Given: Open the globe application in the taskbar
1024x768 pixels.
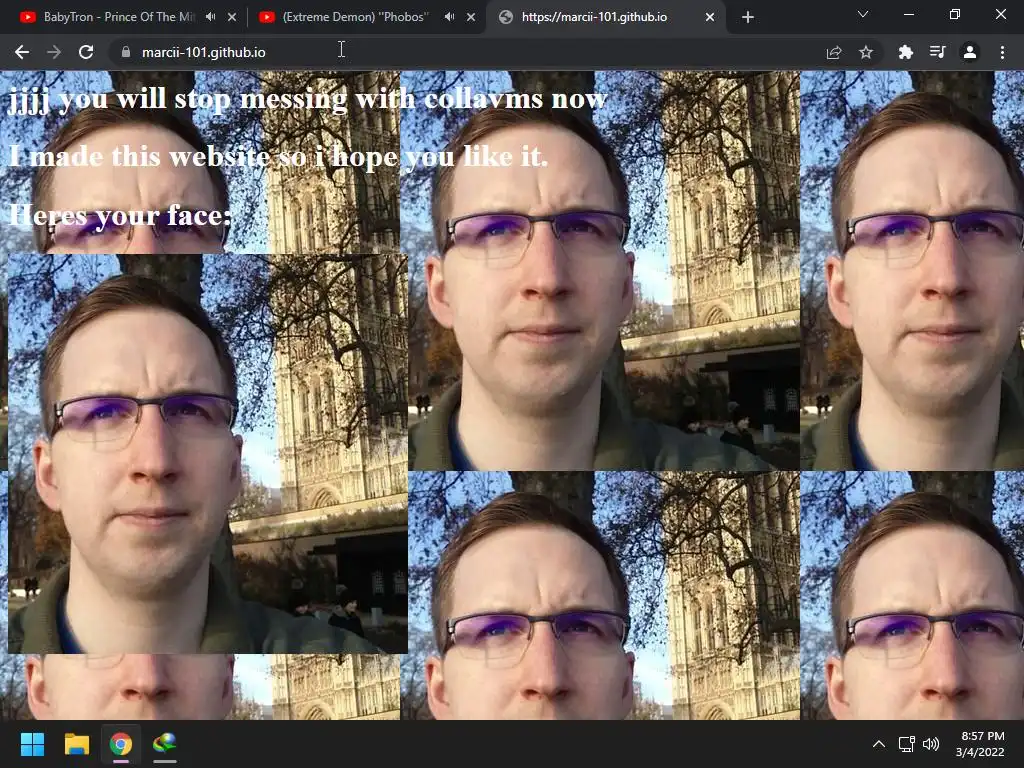Looking at the screenshot, I should click(x=165, y=744).
